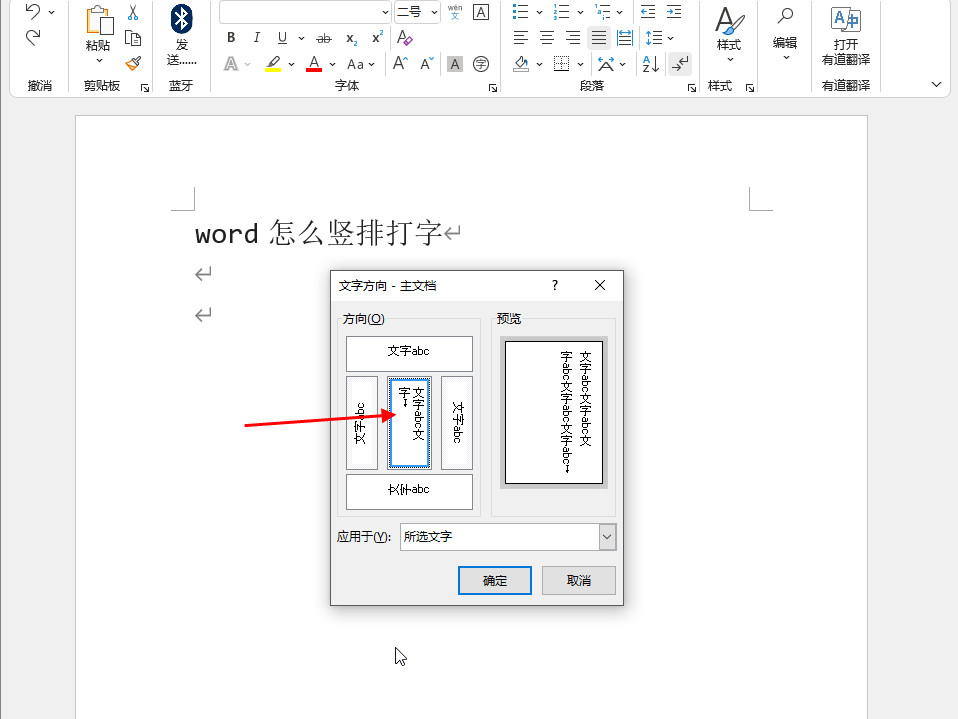Click 取消 in text direction dialog
This screenshot has width=958, height=719.
click(579, 580)
